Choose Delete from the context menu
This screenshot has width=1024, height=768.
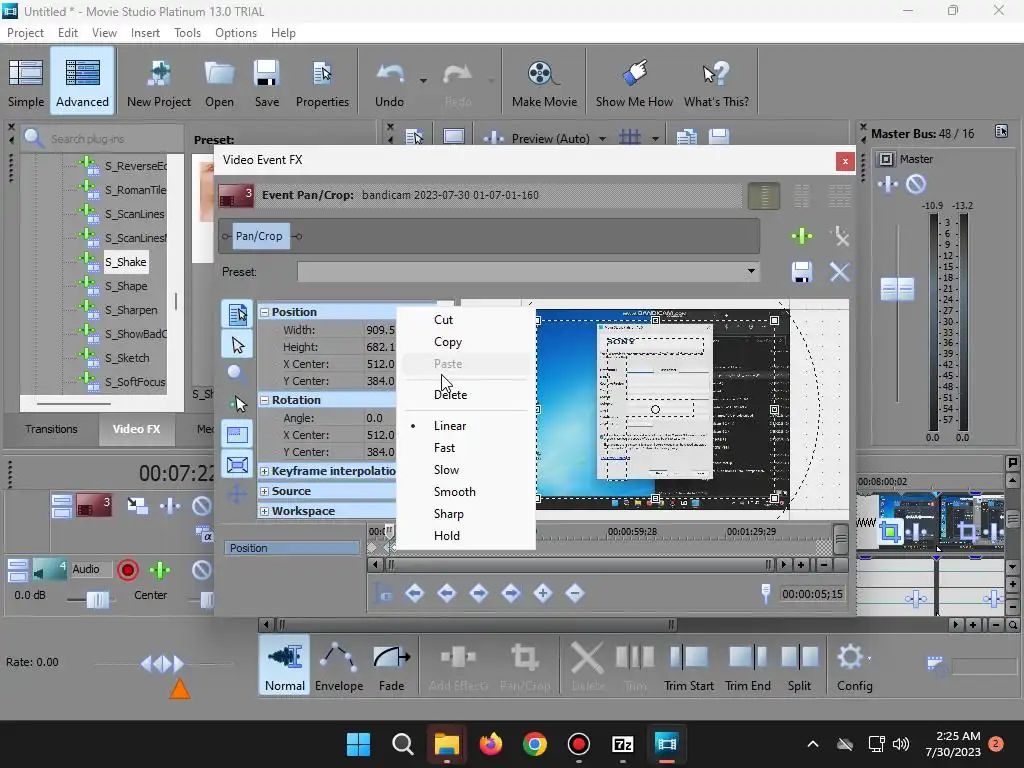[x=451, y=395]
